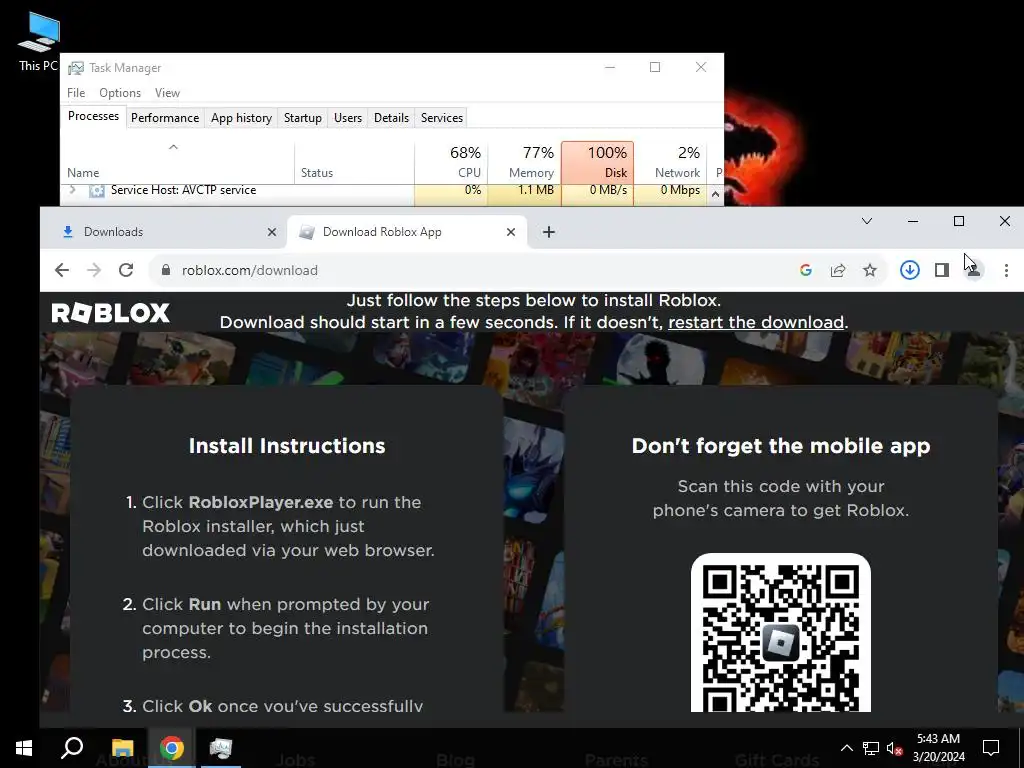Switch to the Downloads browser tab

pos(163,232)
